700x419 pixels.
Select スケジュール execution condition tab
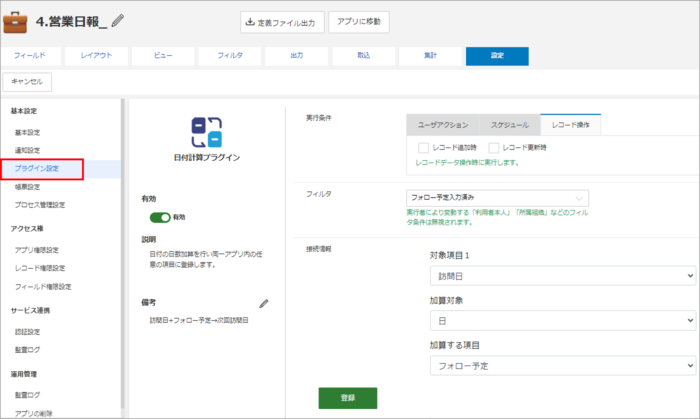[510, 125]
